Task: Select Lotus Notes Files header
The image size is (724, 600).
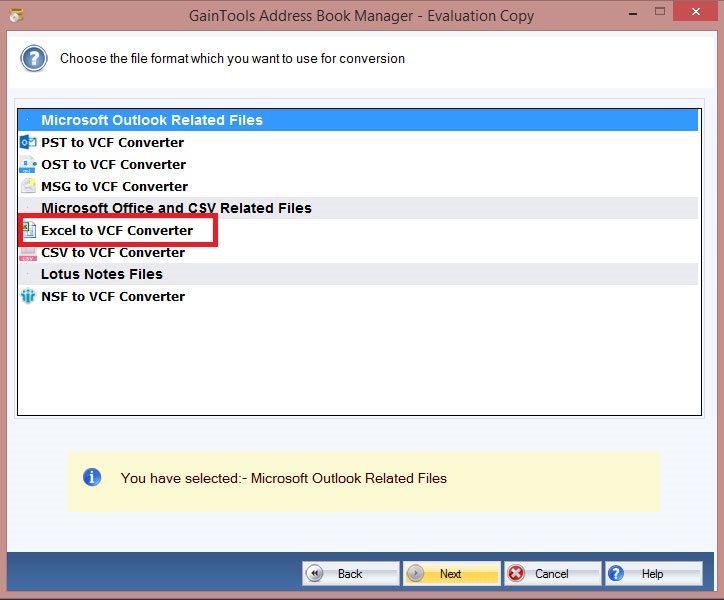Action: [358, 274]
